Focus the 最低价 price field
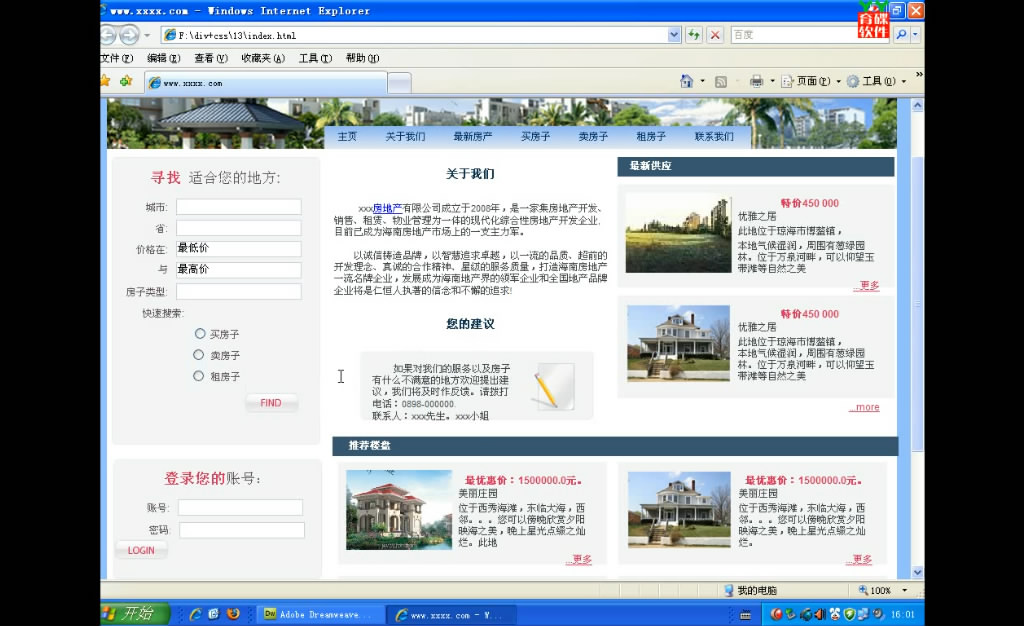This screenshot has height=626, width=1024. tap(238, 249)
